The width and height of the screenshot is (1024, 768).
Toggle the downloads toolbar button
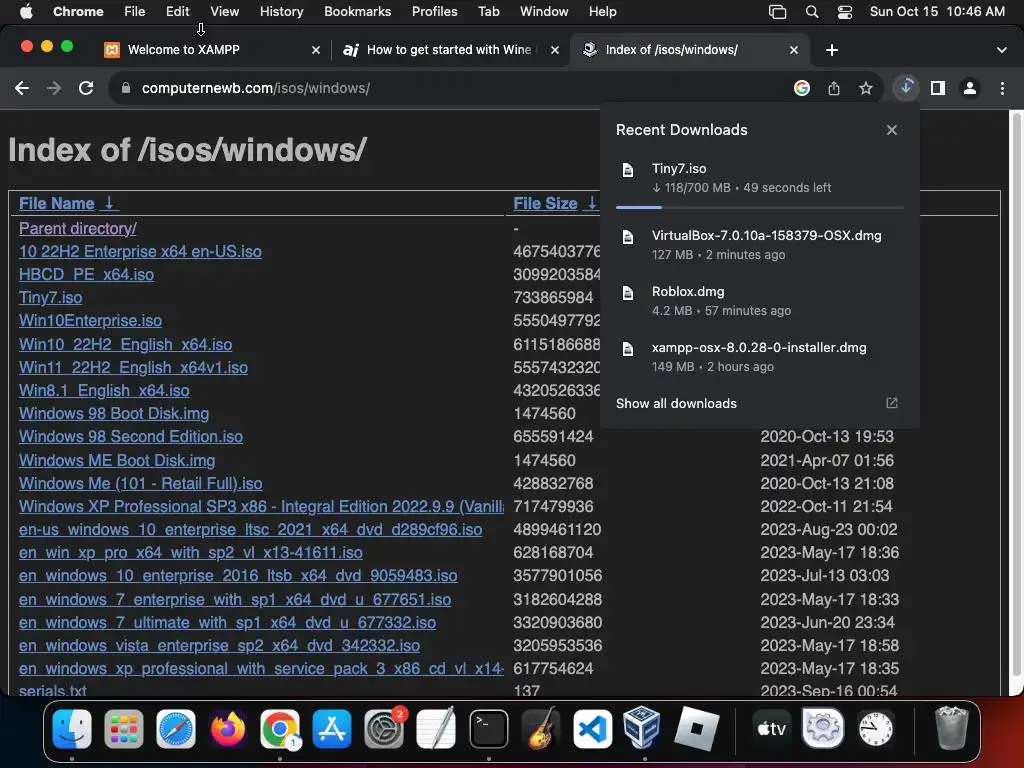pyautogui.click(x=906, y=87)
